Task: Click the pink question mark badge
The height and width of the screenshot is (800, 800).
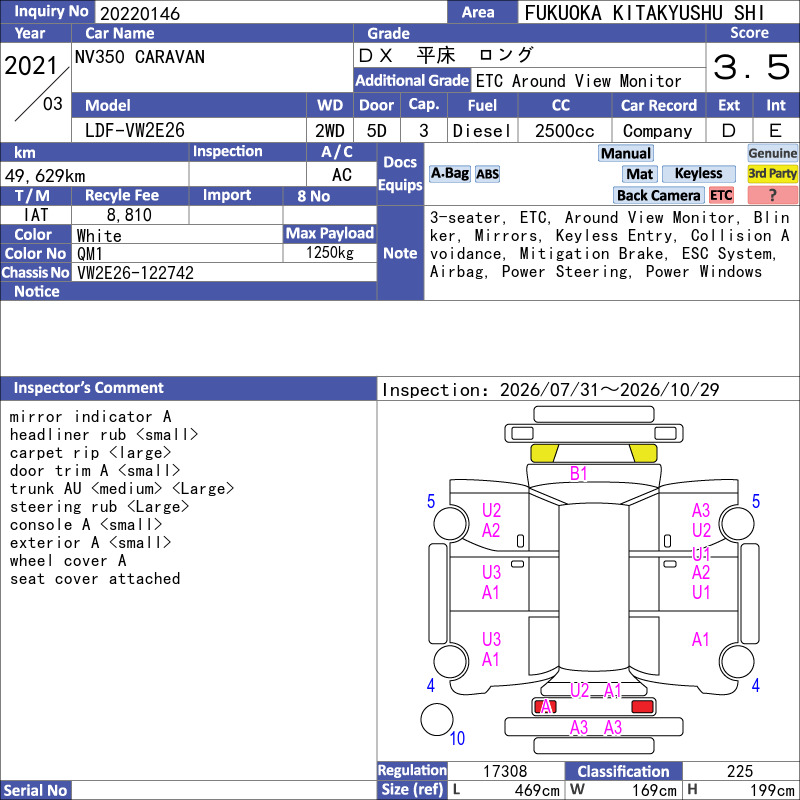Action: 772,195
